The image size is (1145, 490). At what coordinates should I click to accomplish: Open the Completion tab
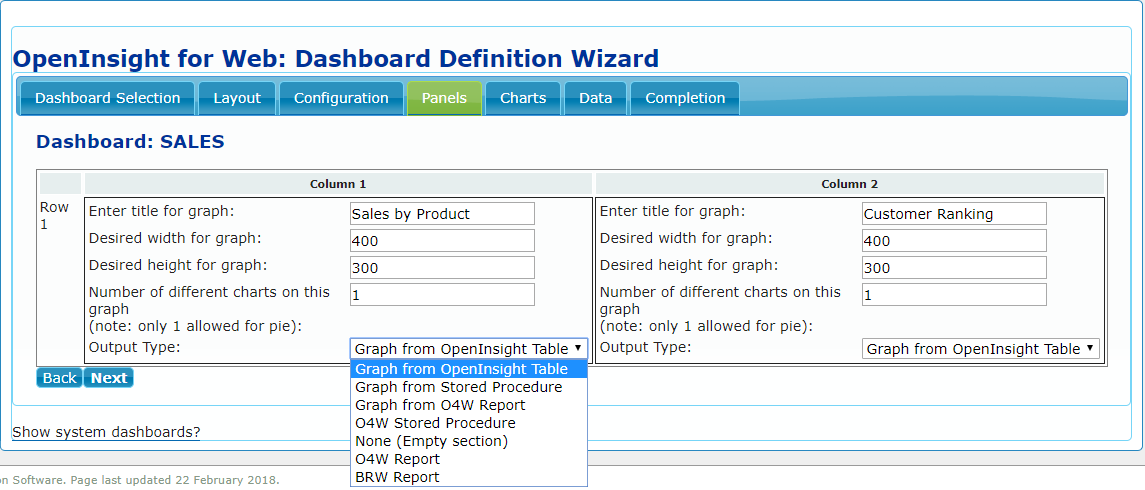pyautogui.click(x=685, y=99)
